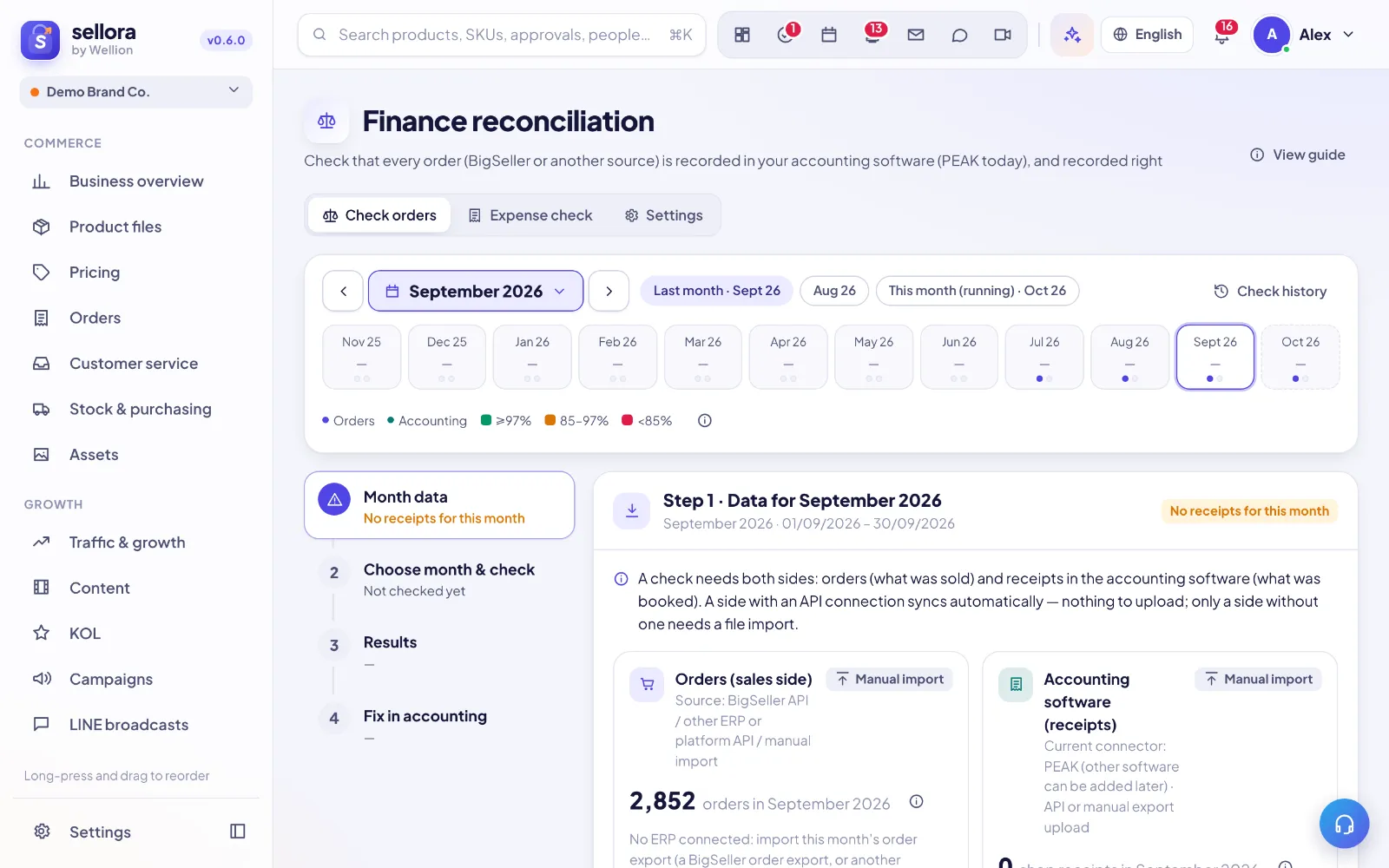Select the Last month · Sept 26 chip
Image resolution: width=1389 pixels, height=868 pixels.
click(717, 291)
